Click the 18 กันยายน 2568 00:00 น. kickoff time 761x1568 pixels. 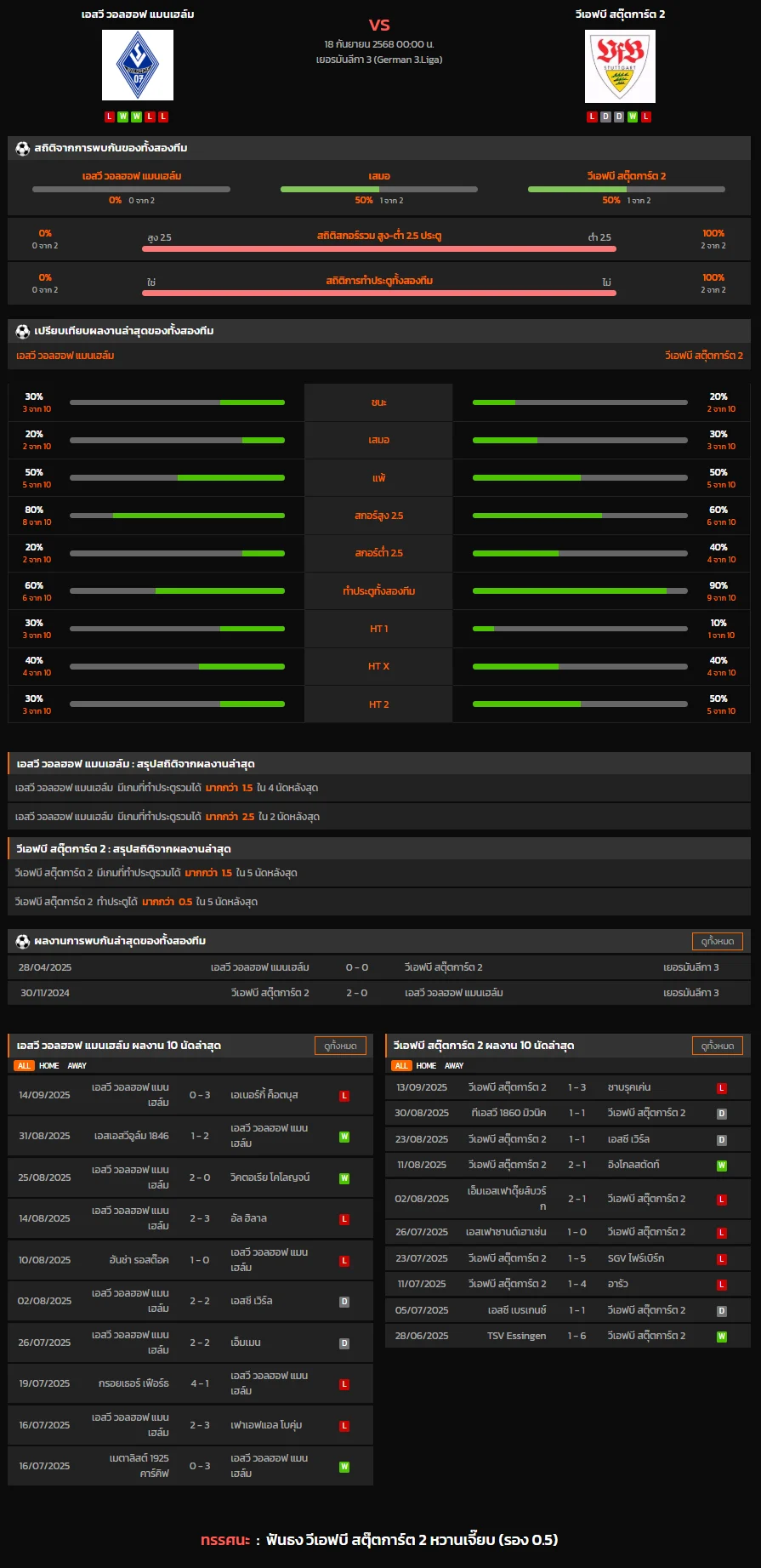(x=379, y=44)
